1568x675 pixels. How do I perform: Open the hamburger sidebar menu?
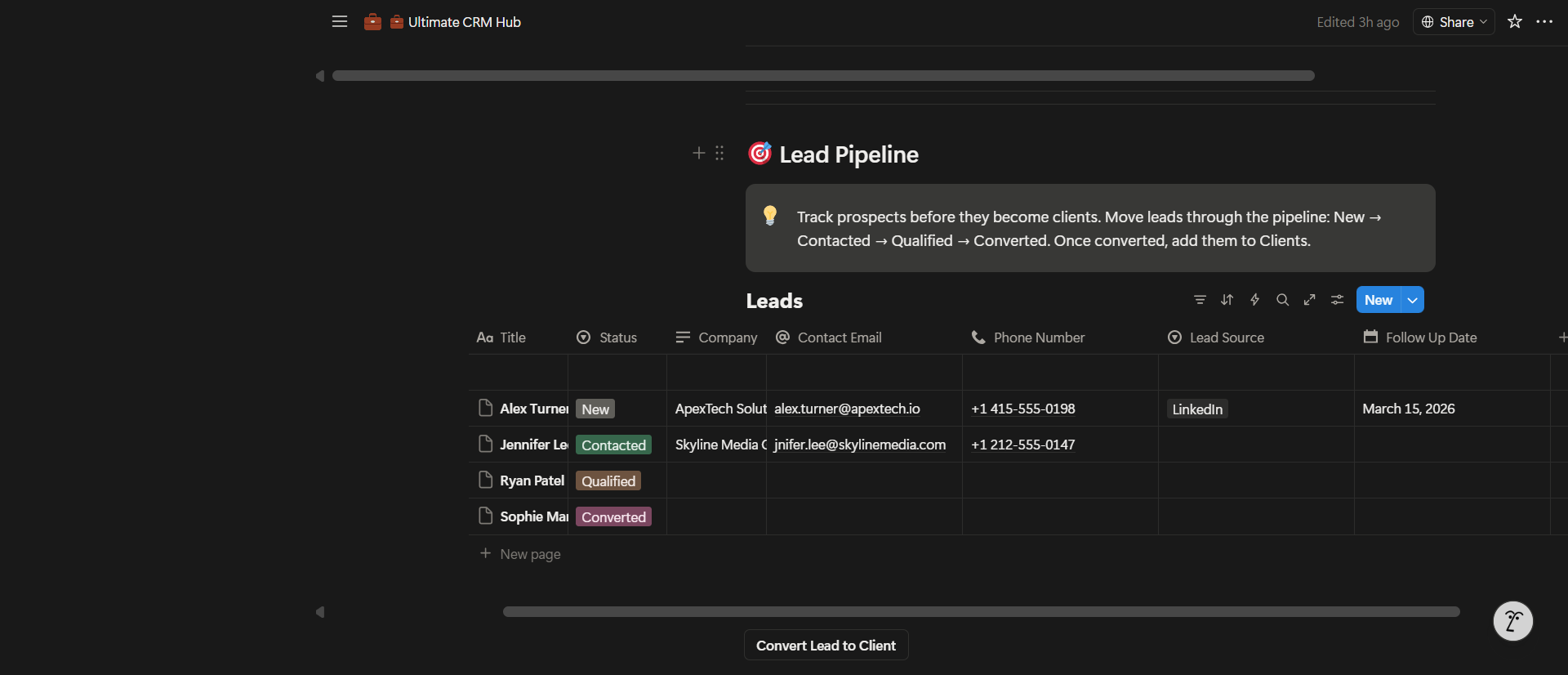click(340, 22)
